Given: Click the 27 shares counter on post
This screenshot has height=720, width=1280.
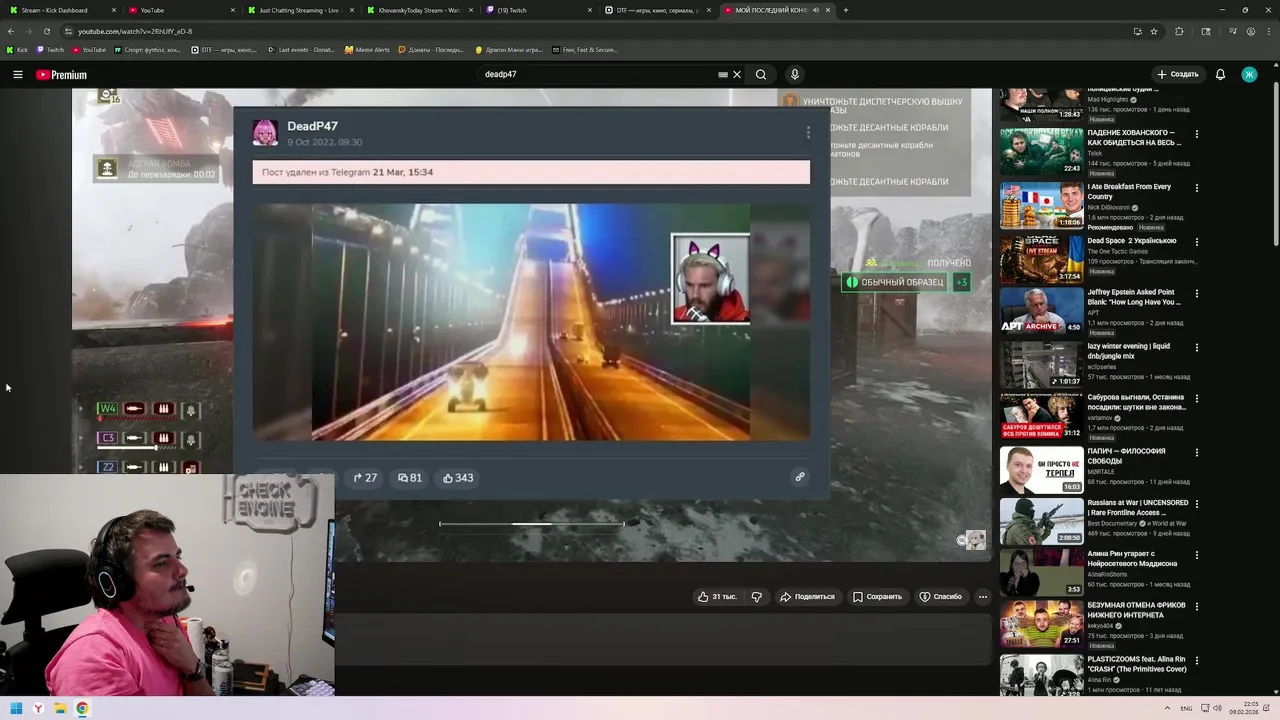Looking at the screenshot, I should pos(365,478).
